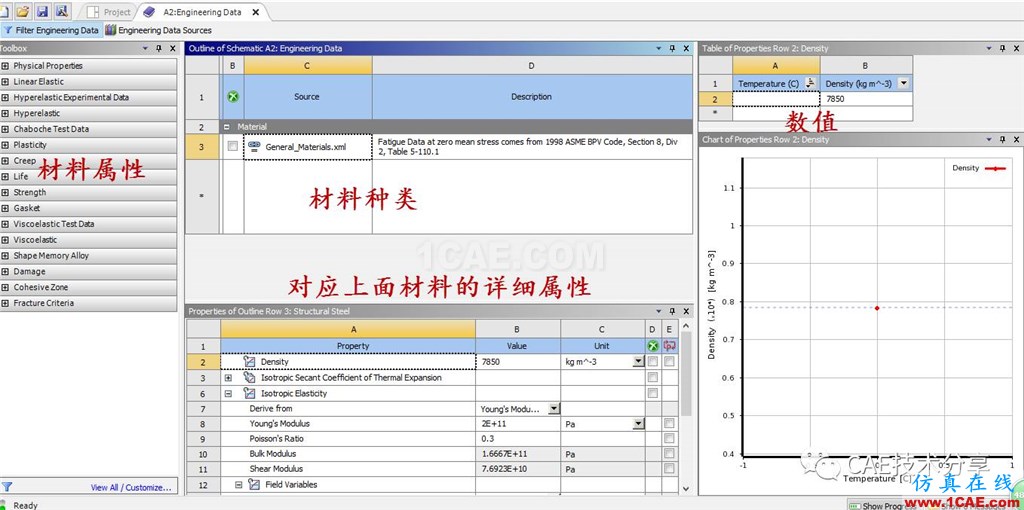
Task: Expand Plasticity in Toolbox
Action: pyautogui.click(x=5, y=145)
